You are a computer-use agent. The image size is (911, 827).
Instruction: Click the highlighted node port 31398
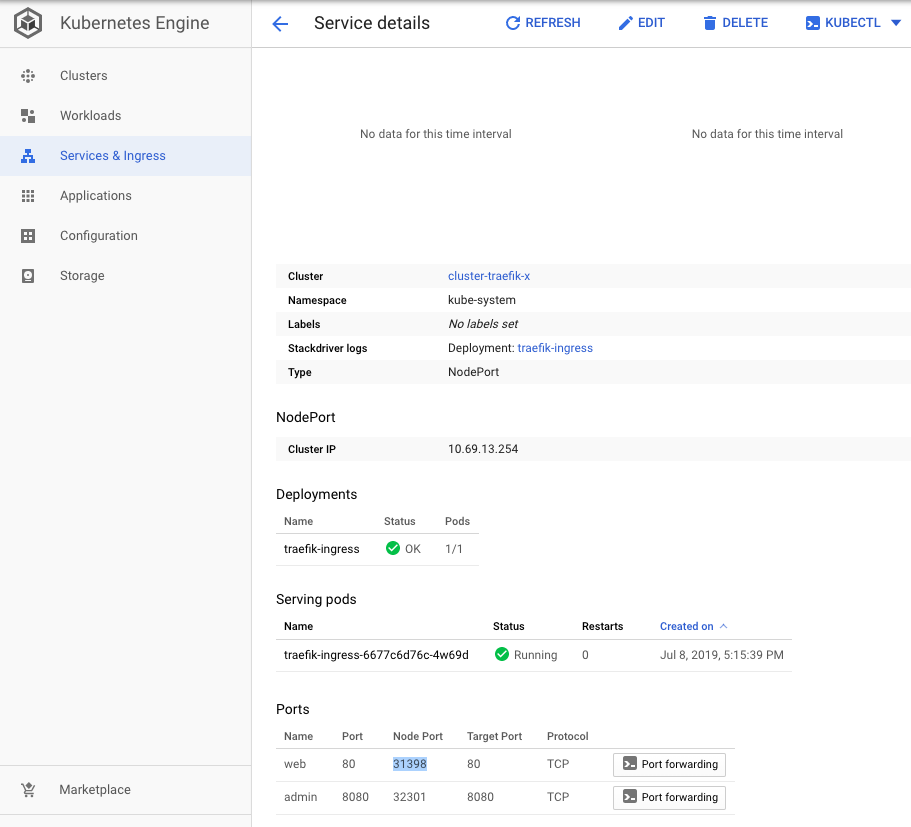[x=410, y=764]
